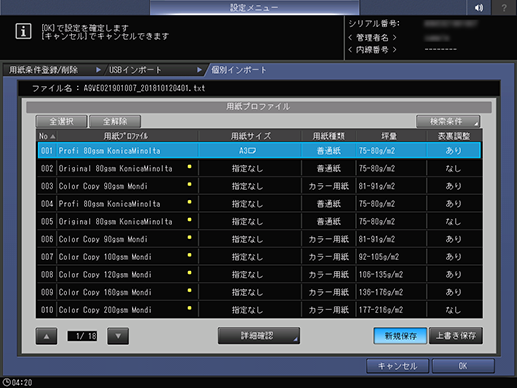Select row 004 Profi 80gsm KonicaMinolta

tap(259, 204)
